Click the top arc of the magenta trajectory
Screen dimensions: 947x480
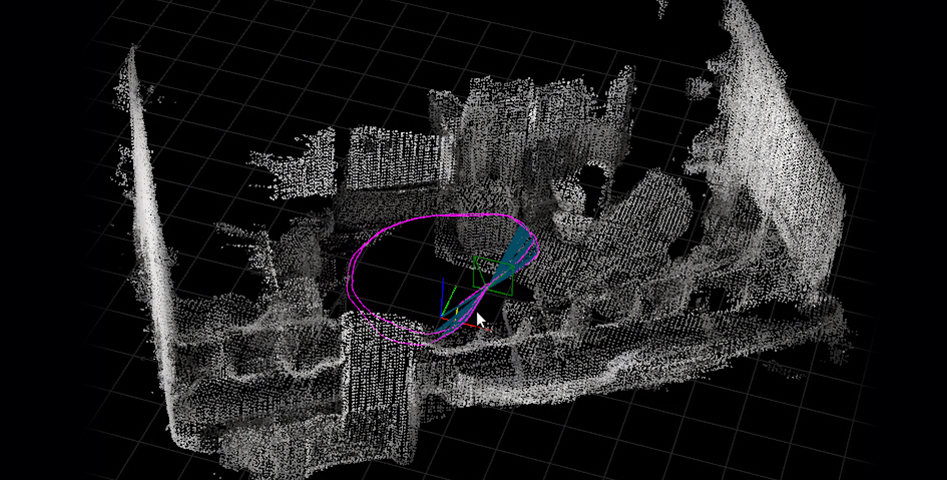point(450,214)
